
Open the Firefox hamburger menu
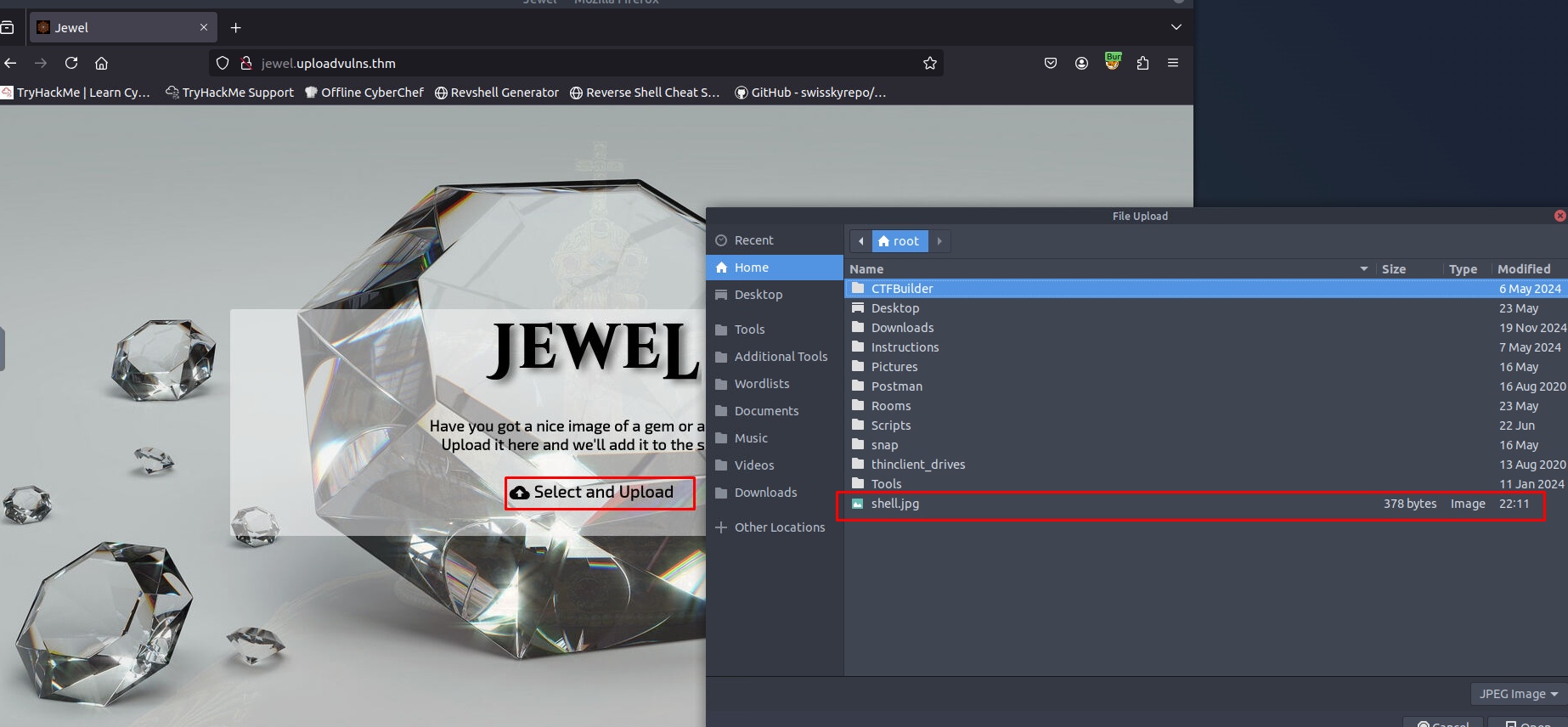point(1173,63)
